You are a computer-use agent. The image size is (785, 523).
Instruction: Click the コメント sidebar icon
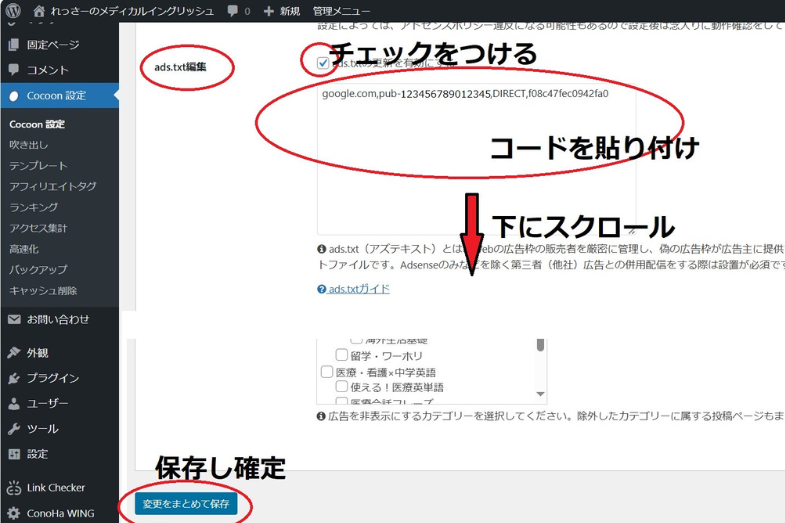click(14, 70)
